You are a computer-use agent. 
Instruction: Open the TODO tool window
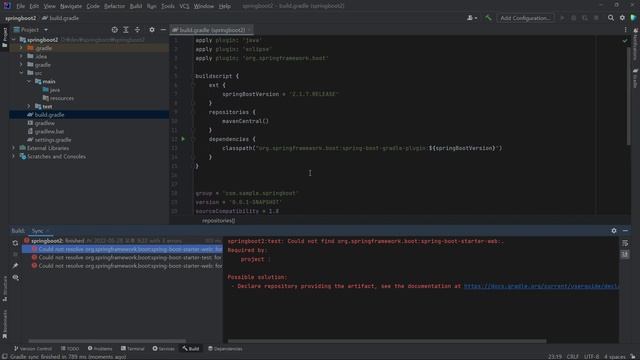pyautogui.click(x=70, y=349)
